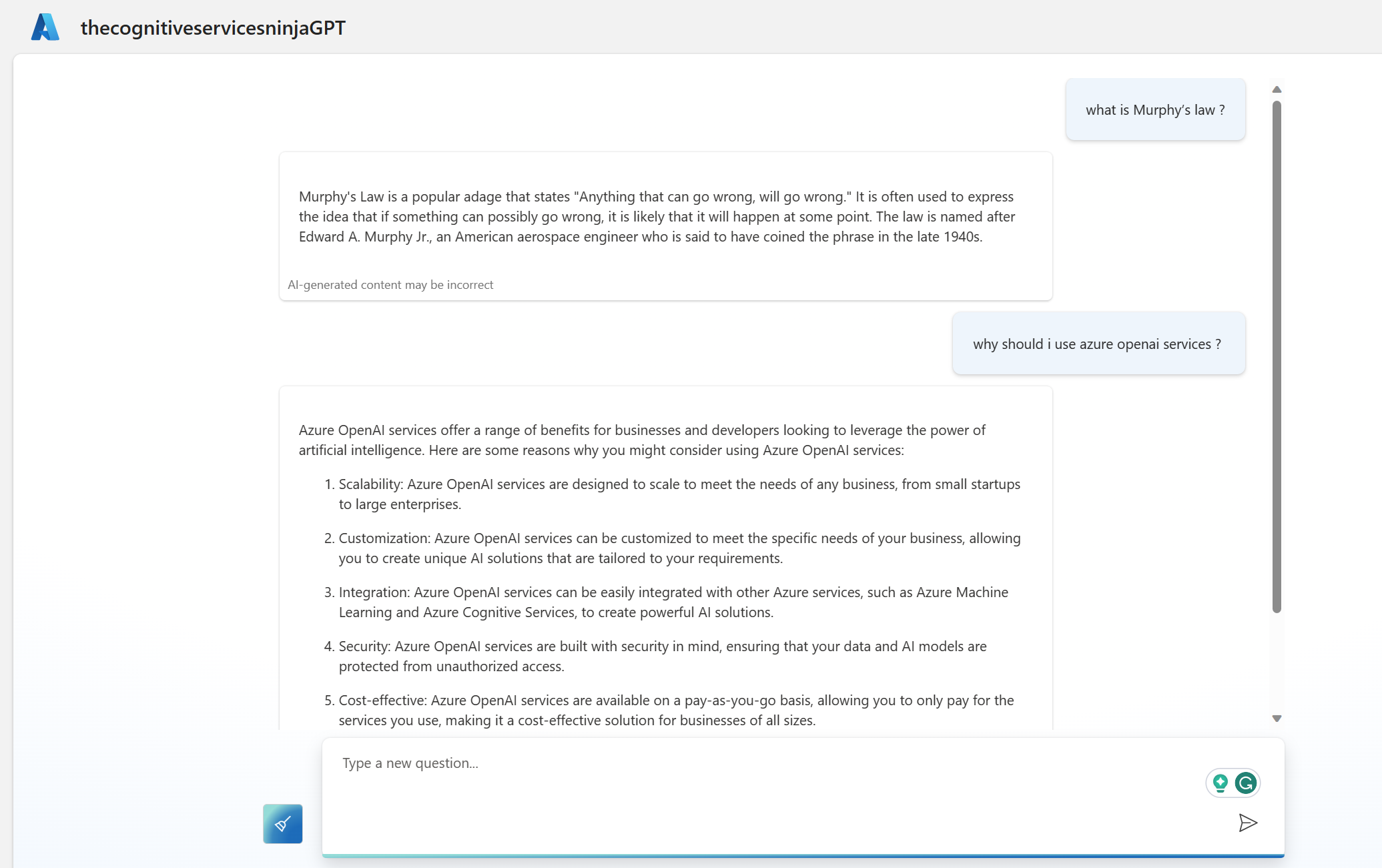Screen dimensions: 1382x868
Task: Clear chat with the broom icon
Action: click(283, 824)
